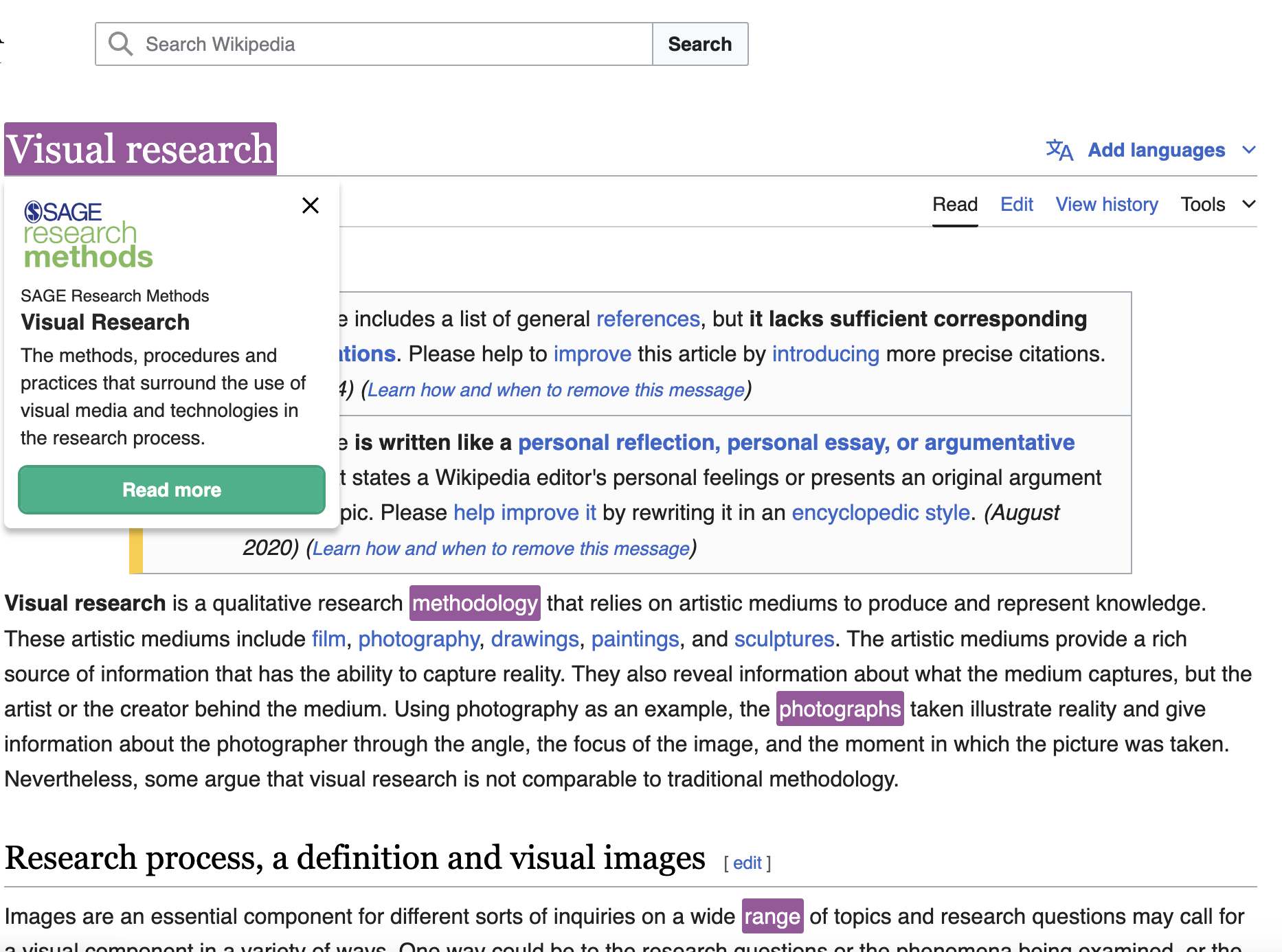Screen dimensions: 1282x952
Task: Open personal reflection, personal essay link
Action: pos(796,442)
